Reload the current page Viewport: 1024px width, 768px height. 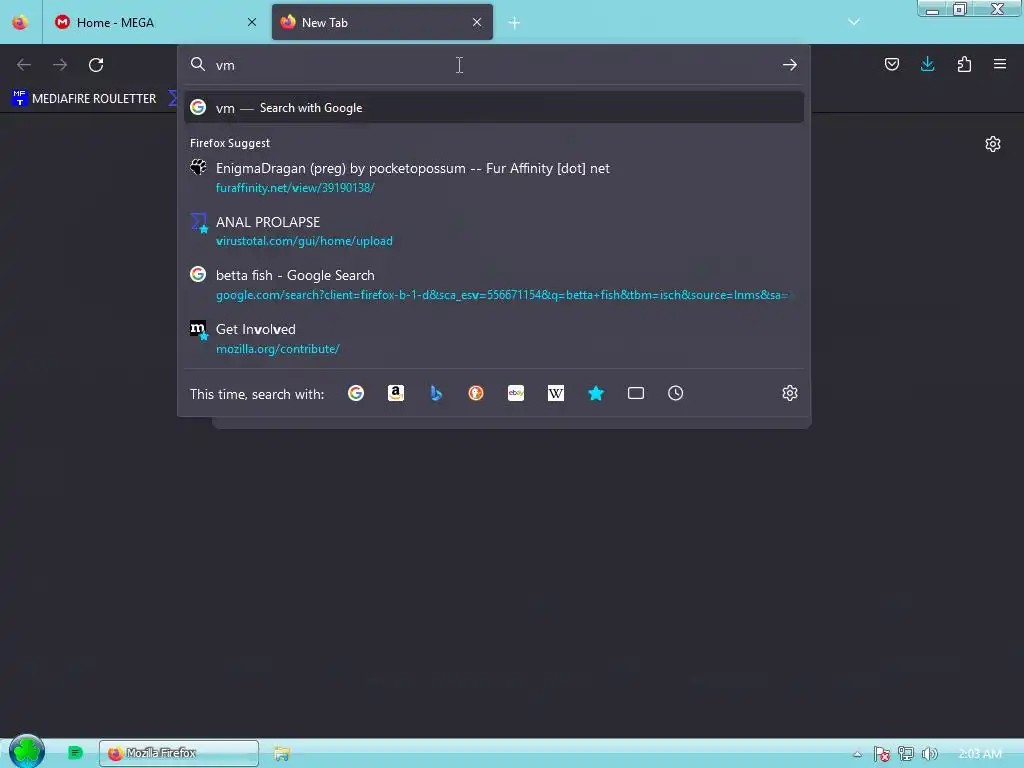[x=96, y=65]
